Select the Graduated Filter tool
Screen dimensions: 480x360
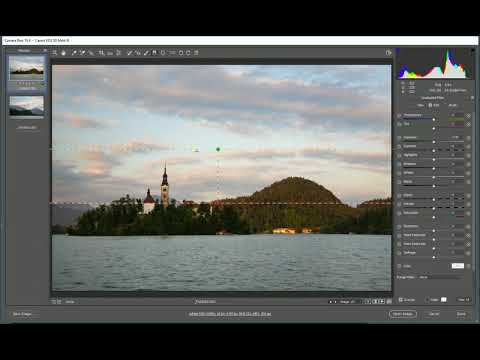[x=154, y=53]
